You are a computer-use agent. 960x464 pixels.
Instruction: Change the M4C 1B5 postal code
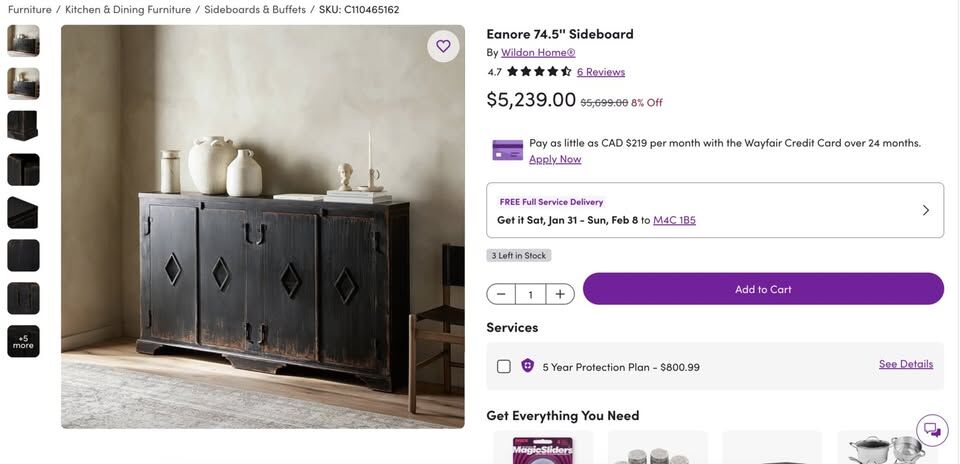click(x=674, y=220)
